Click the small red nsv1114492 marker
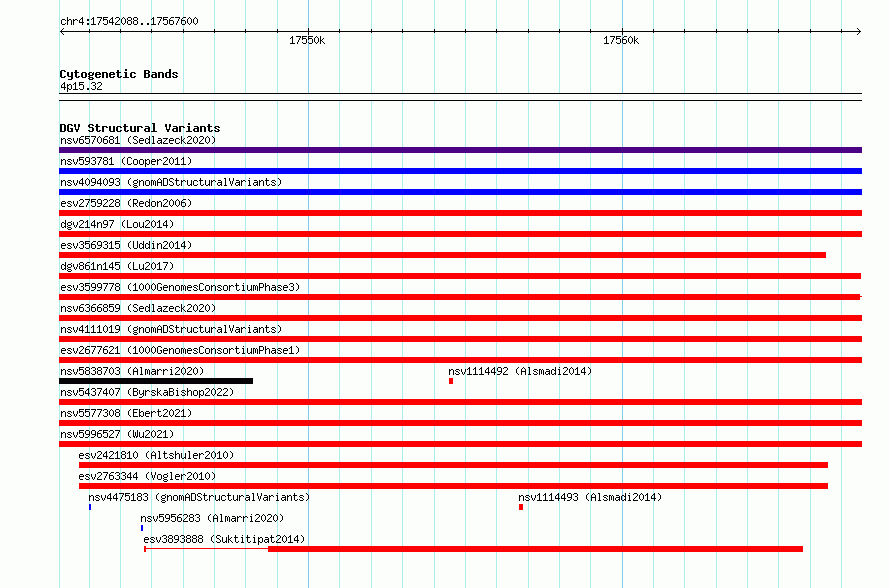Screen dimensions: 890x588 point(451,381)
